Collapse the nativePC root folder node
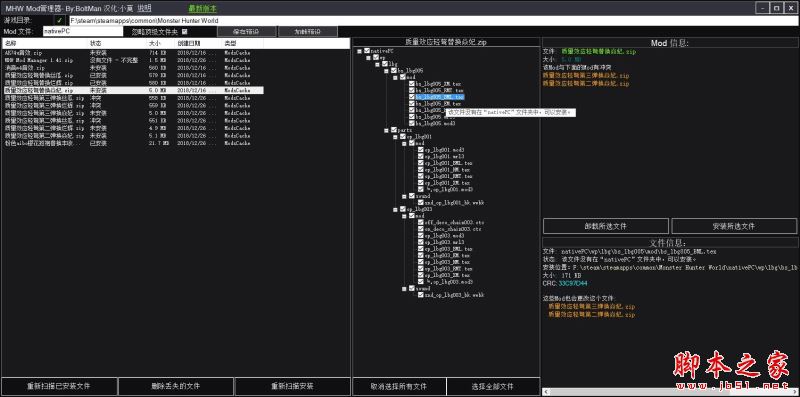800x397 pixels. coord(360,51)
